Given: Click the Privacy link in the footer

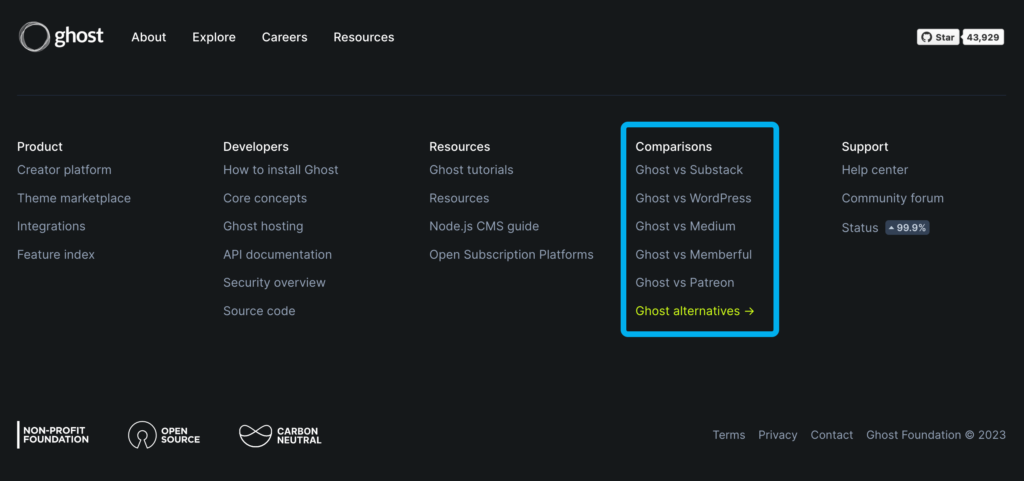Looking at the screenshot, I should pyautogui.click(x=778, y=435).
